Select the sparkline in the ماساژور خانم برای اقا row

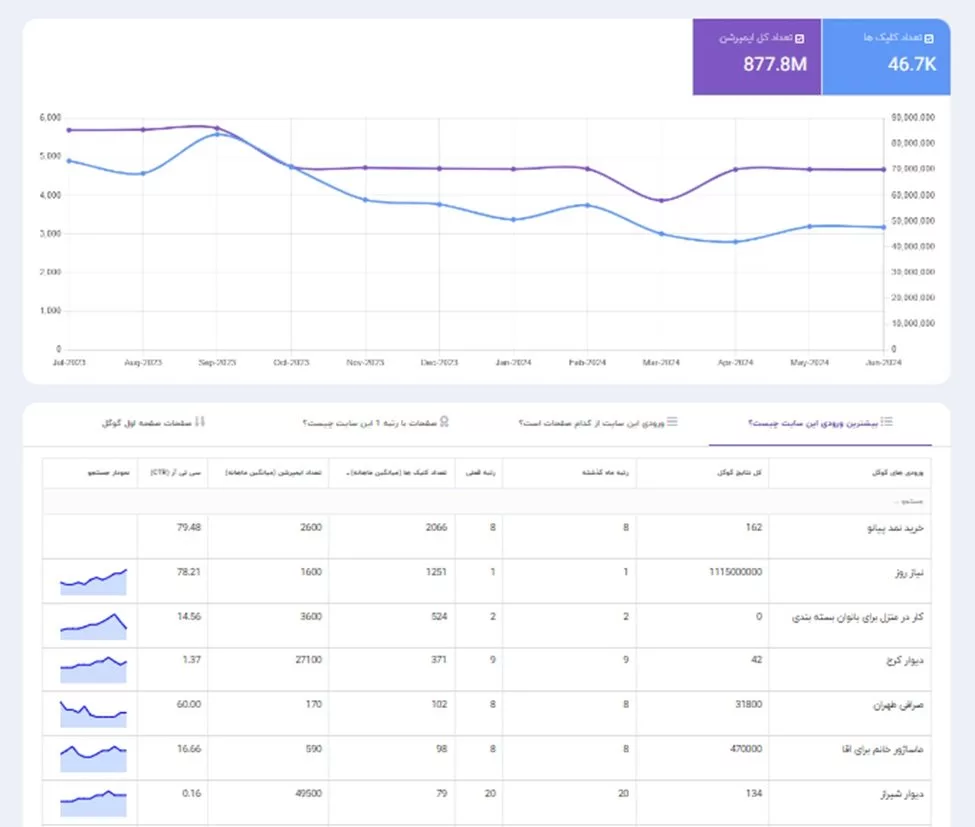93,759
